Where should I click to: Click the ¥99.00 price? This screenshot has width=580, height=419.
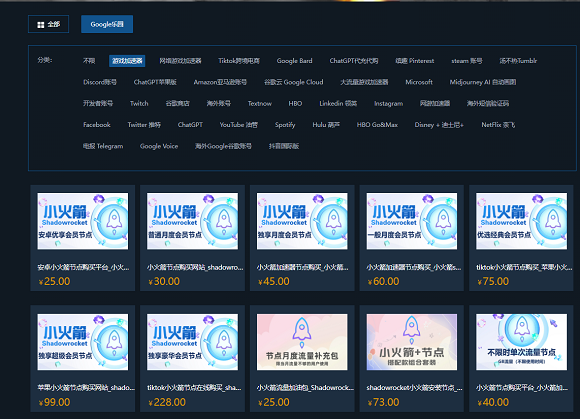(x=54, y=402)
